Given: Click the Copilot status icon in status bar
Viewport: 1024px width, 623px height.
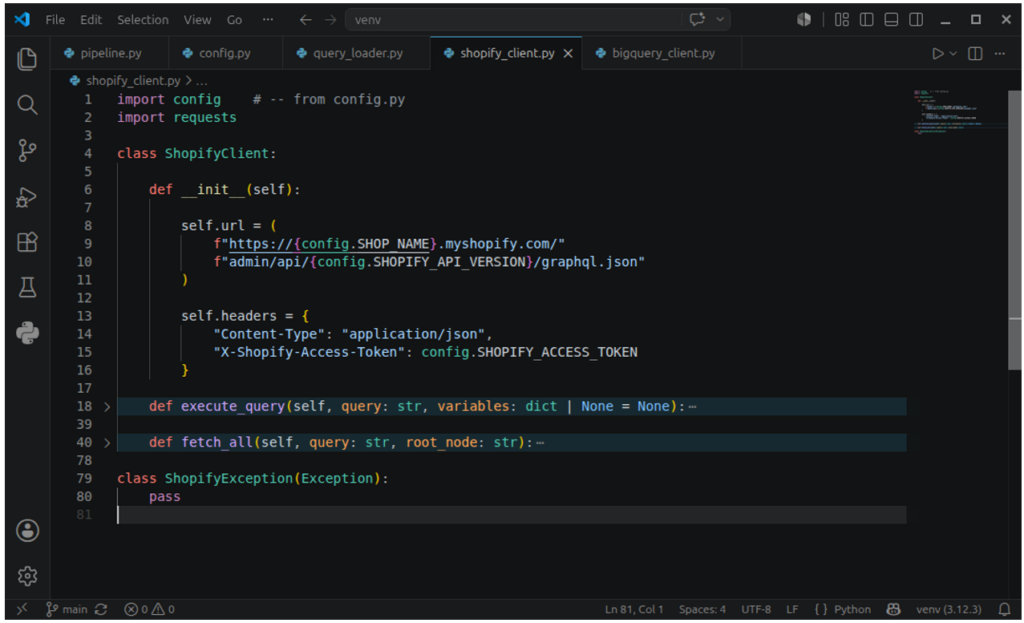Looking at the screenshot, I should pyautogui.click(x=893, y=609).
